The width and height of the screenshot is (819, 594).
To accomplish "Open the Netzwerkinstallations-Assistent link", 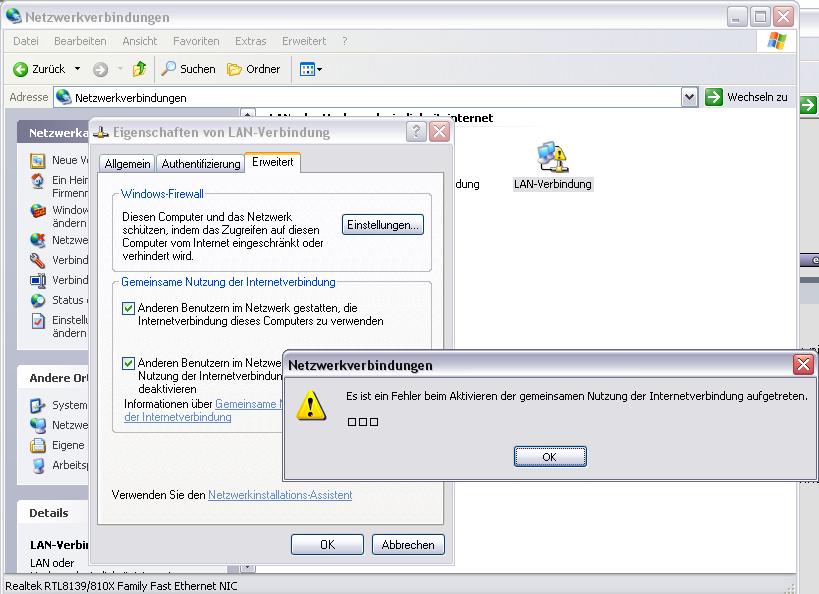I will pos(280,495).
